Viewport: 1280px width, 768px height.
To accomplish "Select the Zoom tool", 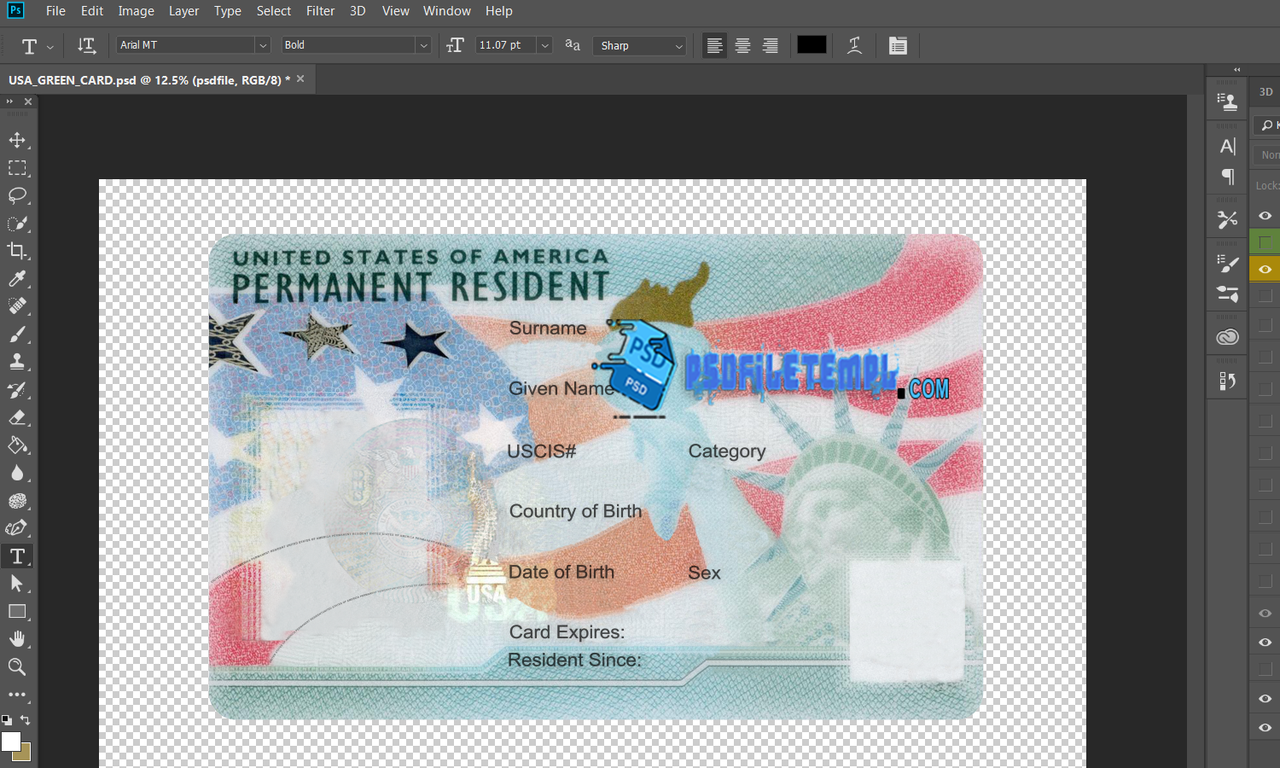I will 17,667.
